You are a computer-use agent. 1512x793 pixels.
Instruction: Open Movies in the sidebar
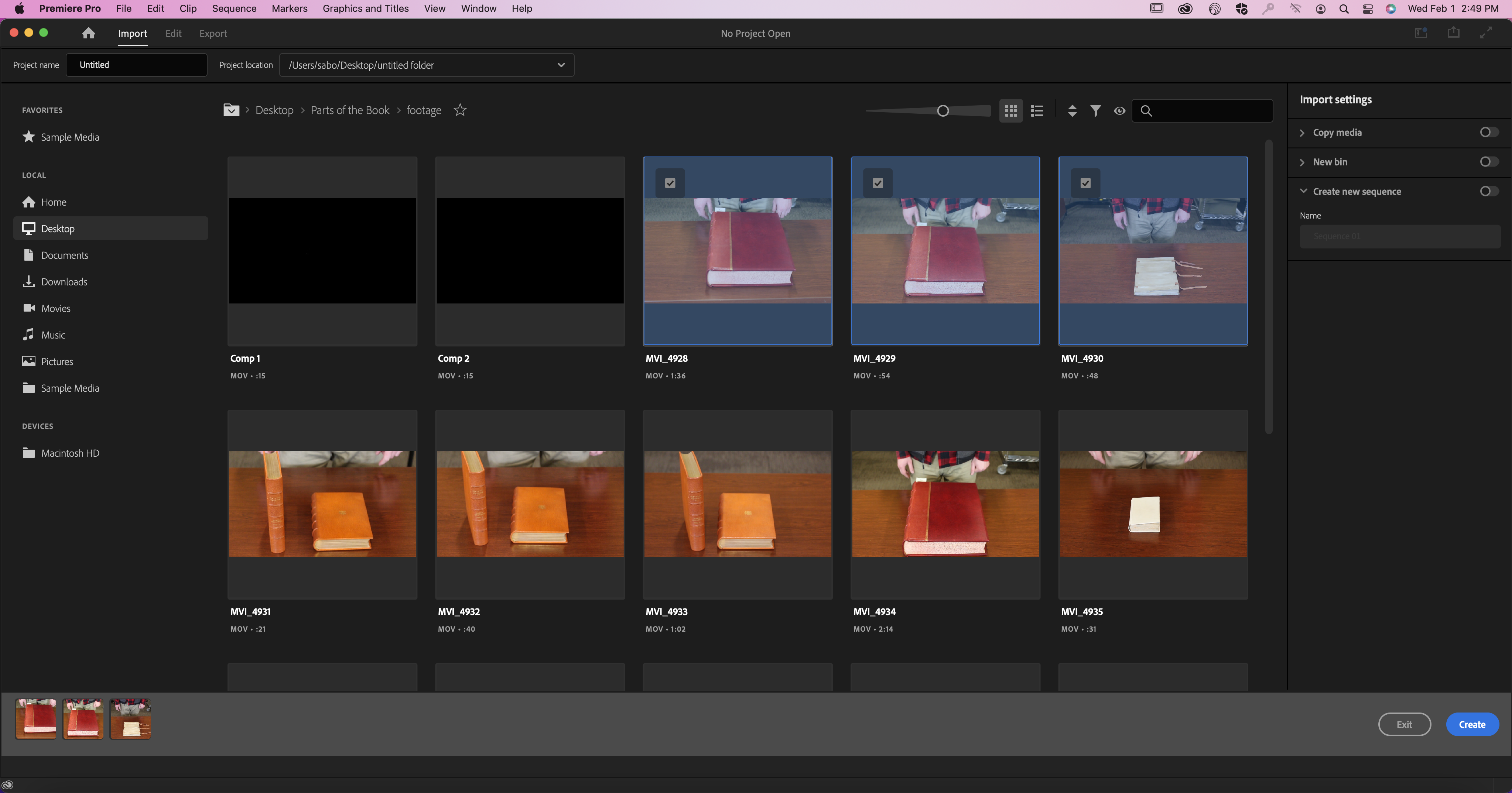coord(47,308)
